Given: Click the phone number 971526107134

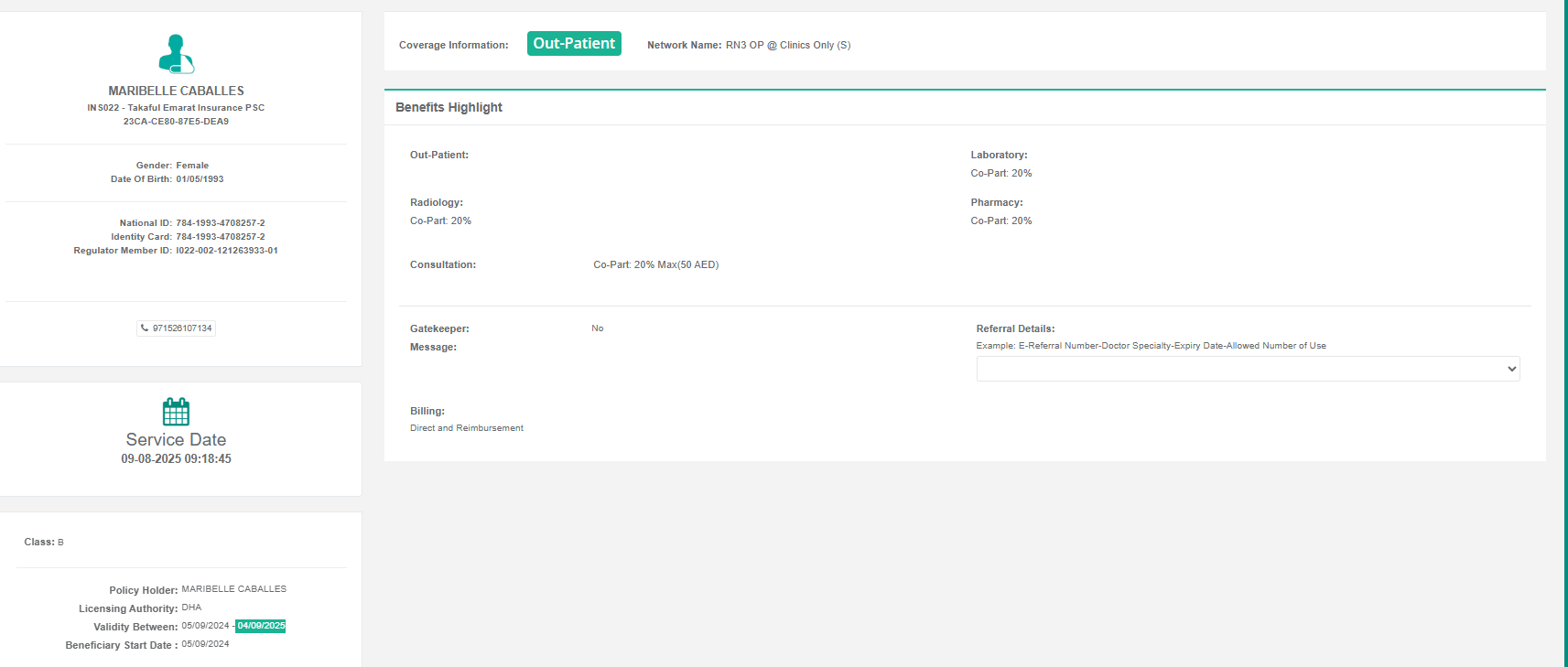Looking at the screenshot, I should click(x=182, y=328).
